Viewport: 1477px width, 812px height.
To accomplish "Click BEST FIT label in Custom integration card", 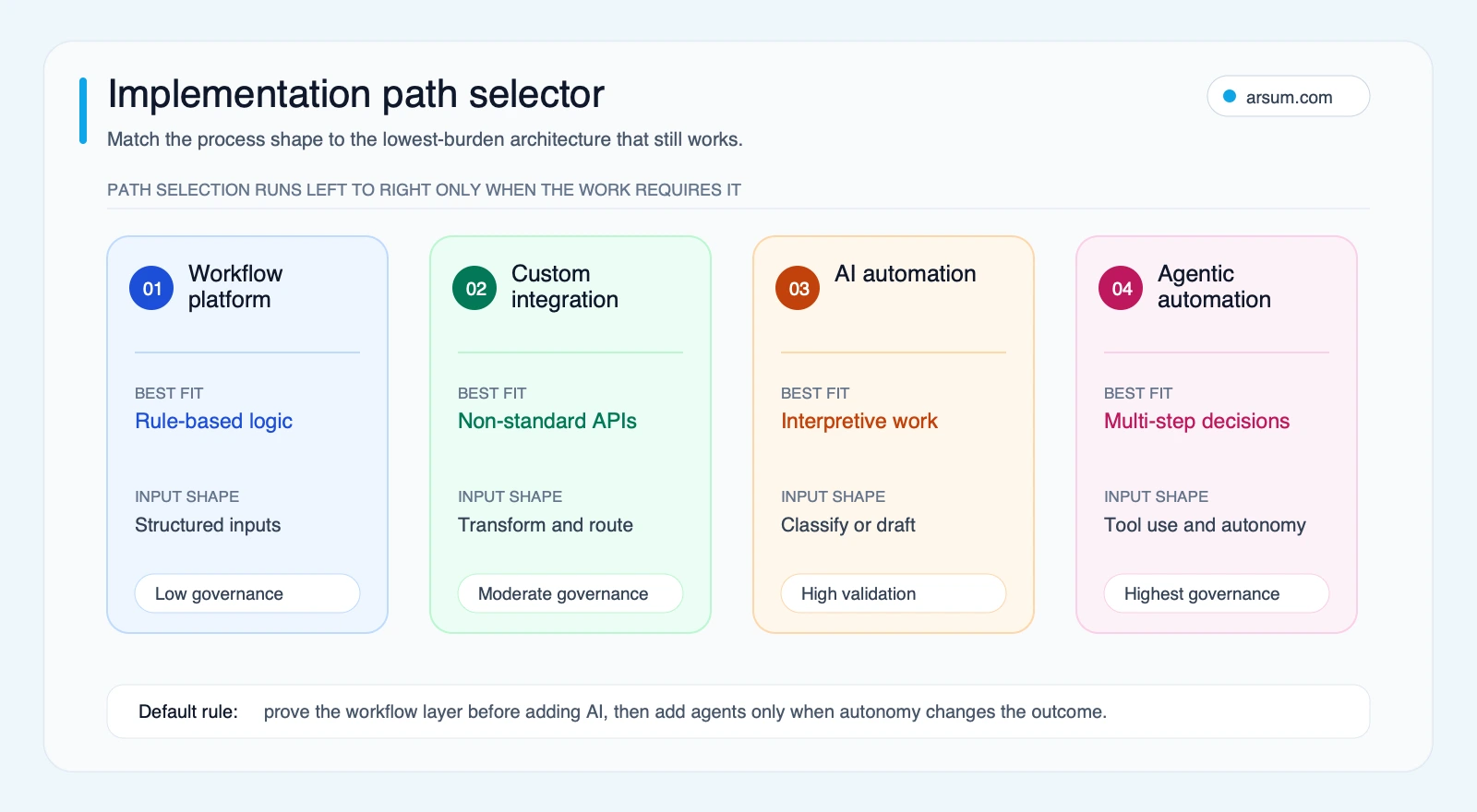I will tap(492, 393).
